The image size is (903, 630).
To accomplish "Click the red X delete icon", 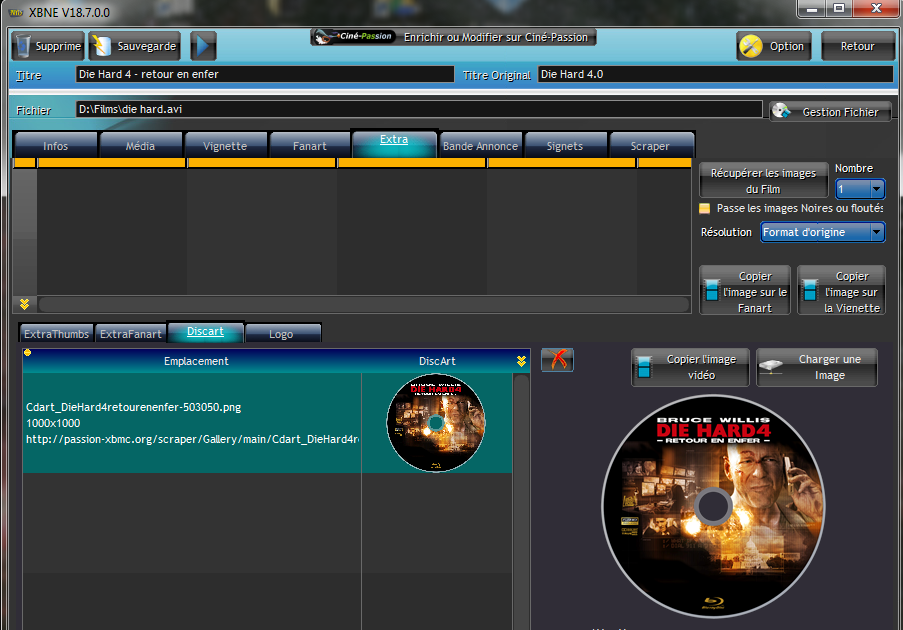I will (x=557, y=360).
